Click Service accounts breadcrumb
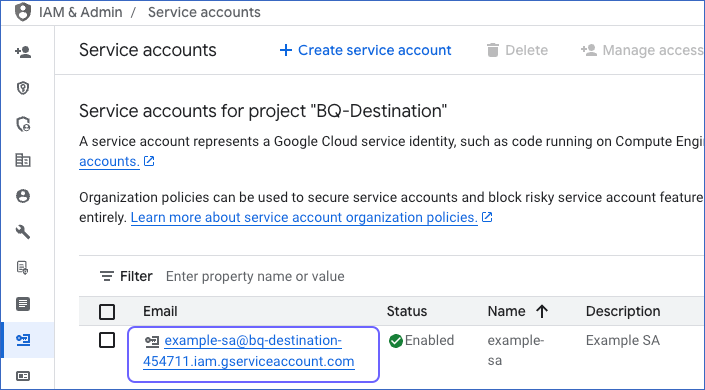Screen dimensions: 705x390 [x=204, y=12]
